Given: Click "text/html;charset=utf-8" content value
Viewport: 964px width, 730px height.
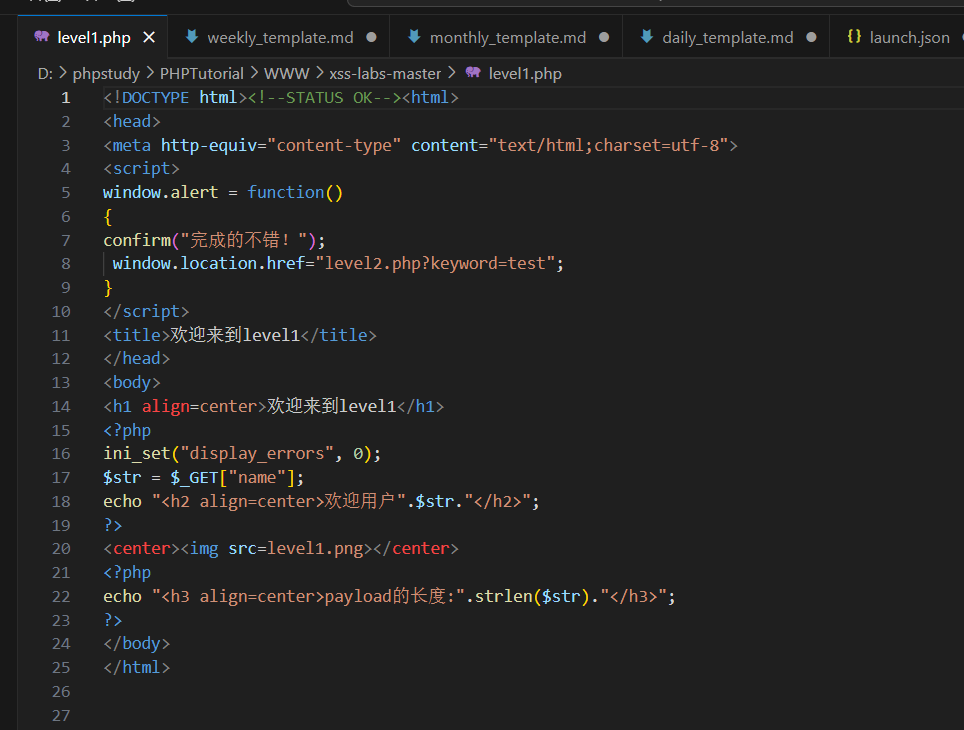Looking at the screenshot, I should pos(609,146).
